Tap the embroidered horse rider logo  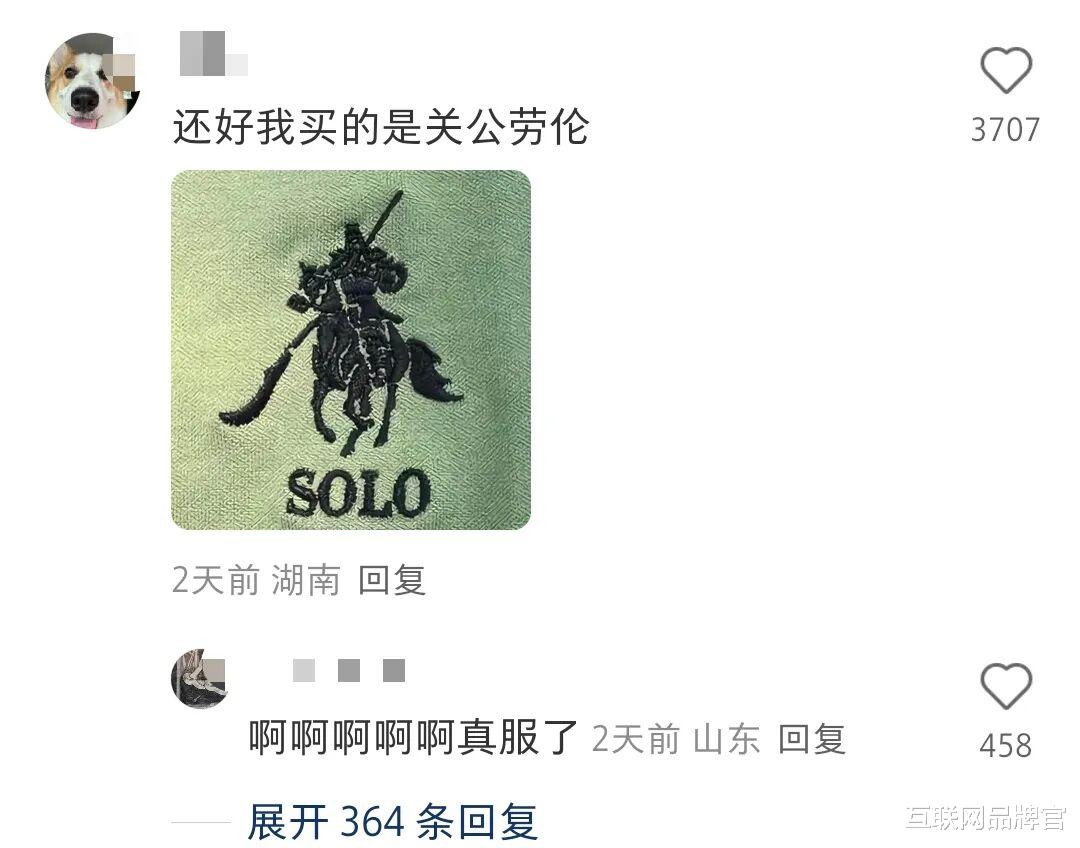(x=339, y=324)
